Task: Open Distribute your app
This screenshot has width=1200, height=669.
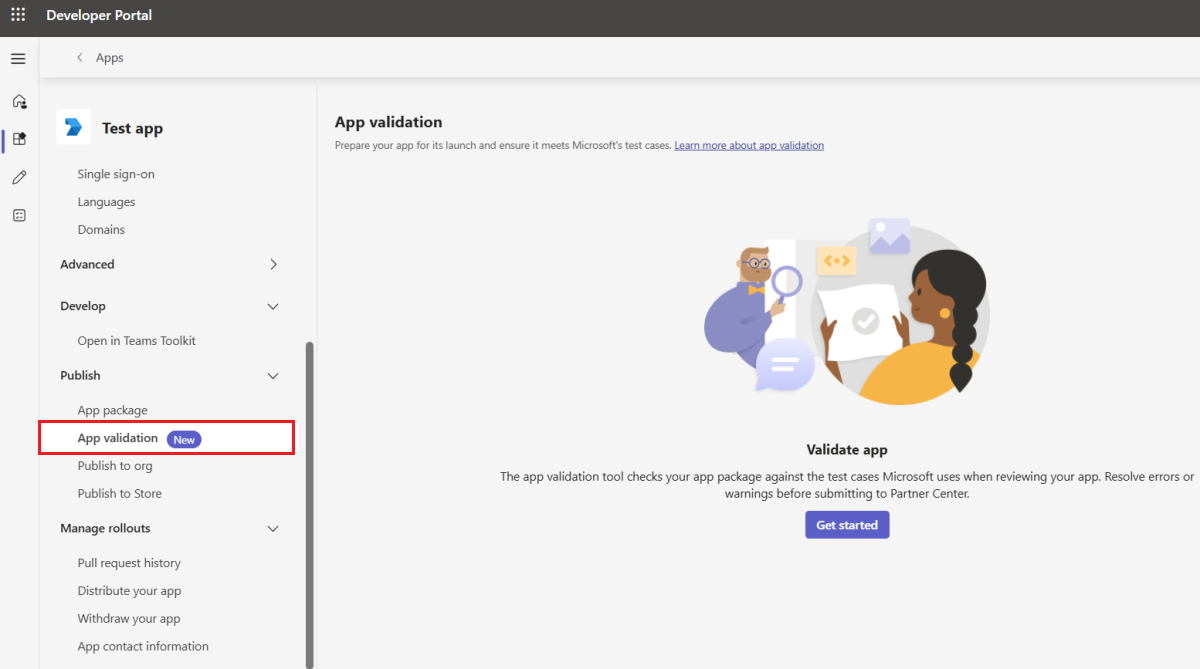Action: 129,591
